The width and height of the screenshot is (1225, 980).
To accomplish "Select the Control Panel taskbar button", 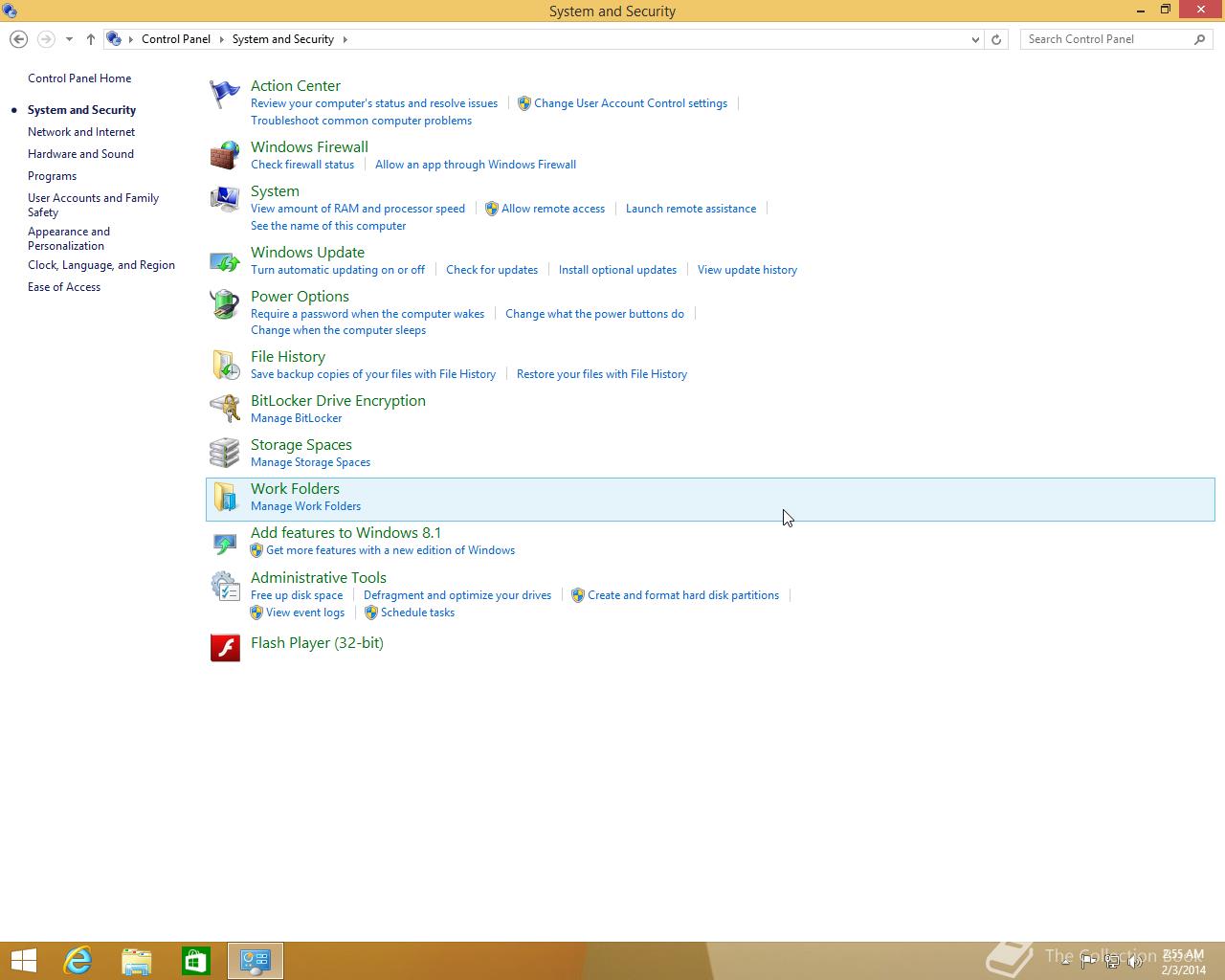I will 256,961.
